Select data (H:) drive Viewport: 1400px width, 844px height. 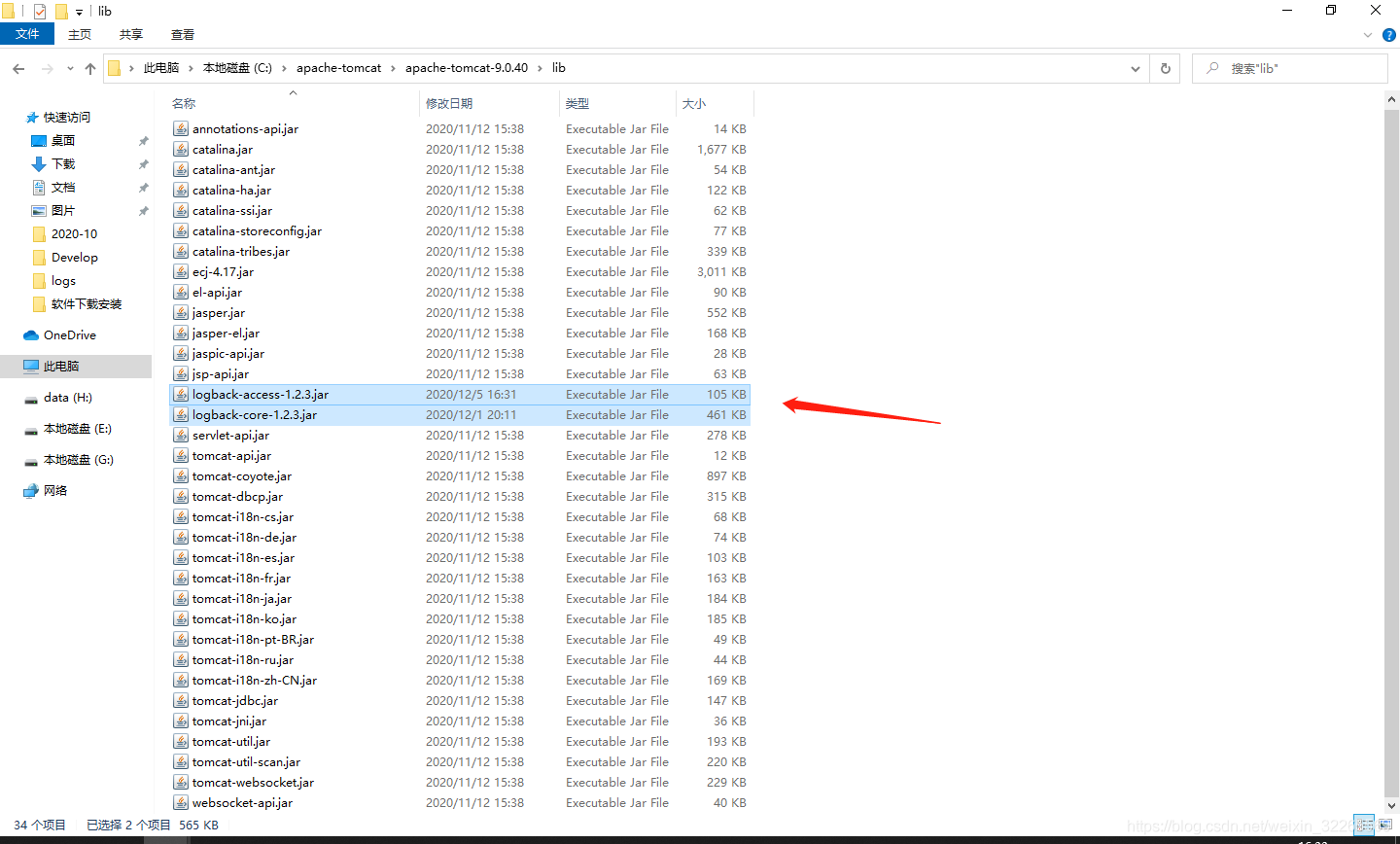tap(68, 398)
